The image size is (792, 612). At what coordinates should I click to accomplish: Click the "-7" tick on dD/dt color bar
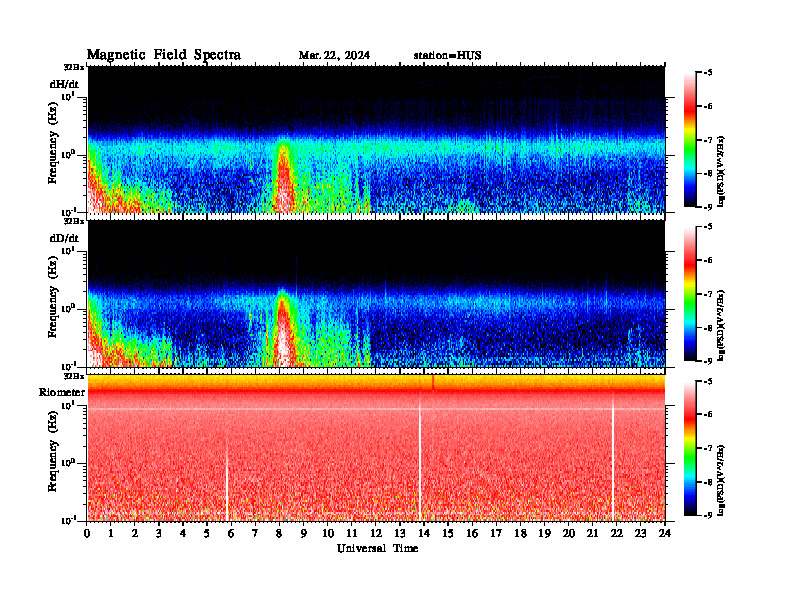(707, 294)
